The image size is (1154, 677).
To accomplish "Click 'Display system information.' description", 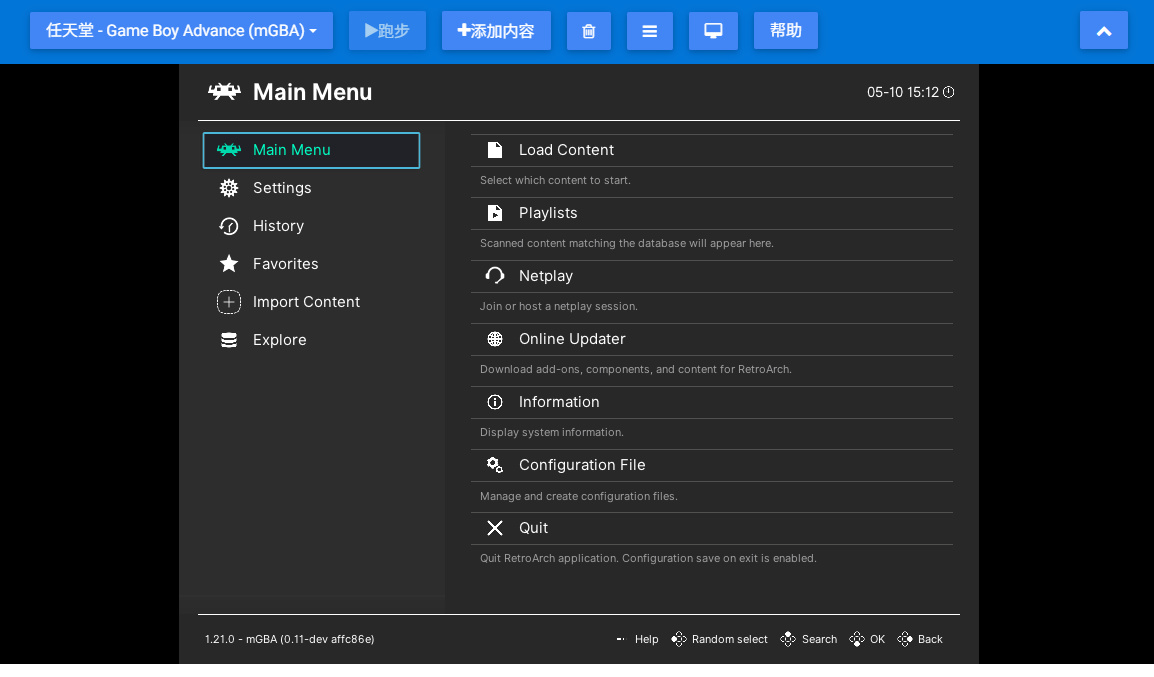I will [551, 433].
